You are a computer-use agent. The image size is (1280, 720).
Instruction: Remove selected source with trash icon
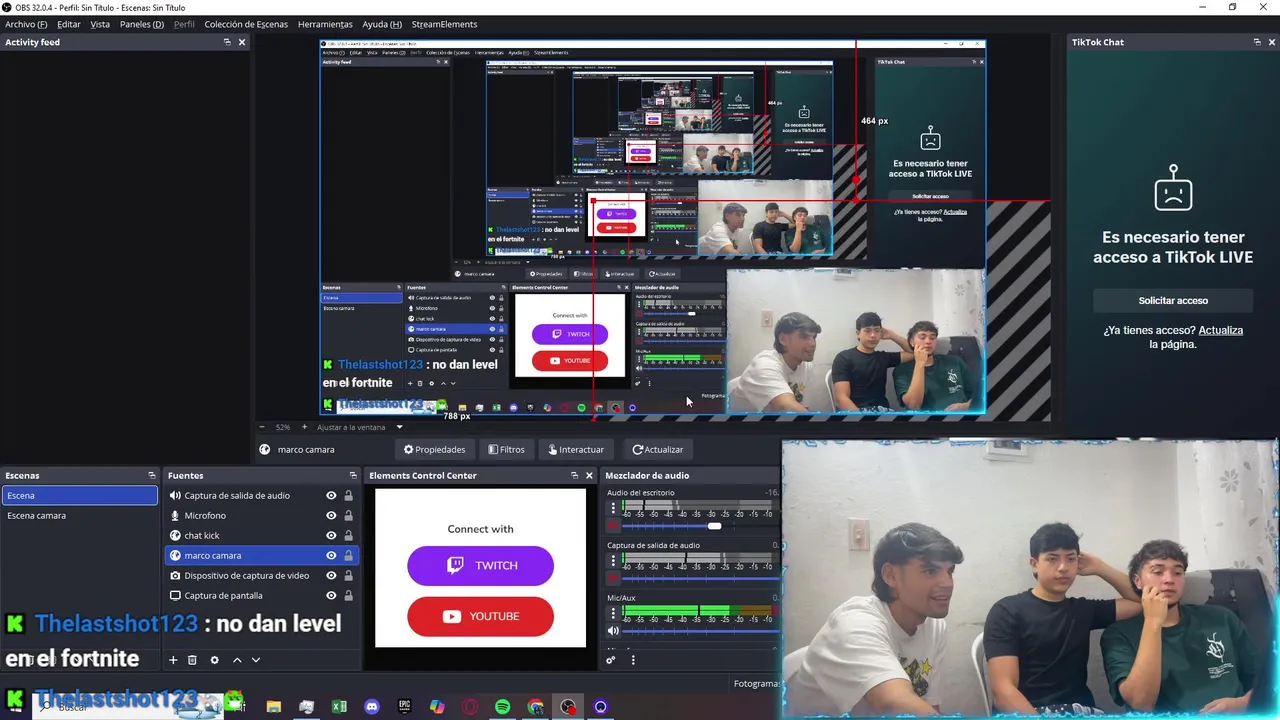[x=192, y=660]
